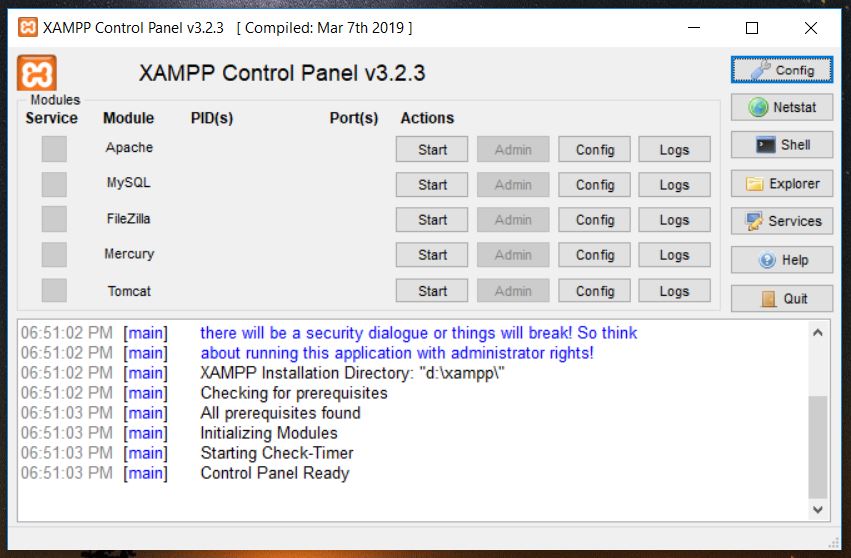Maximize the XAMPP Control Panel window
Screen dimensions: 851x558
(x=752, y=28)
